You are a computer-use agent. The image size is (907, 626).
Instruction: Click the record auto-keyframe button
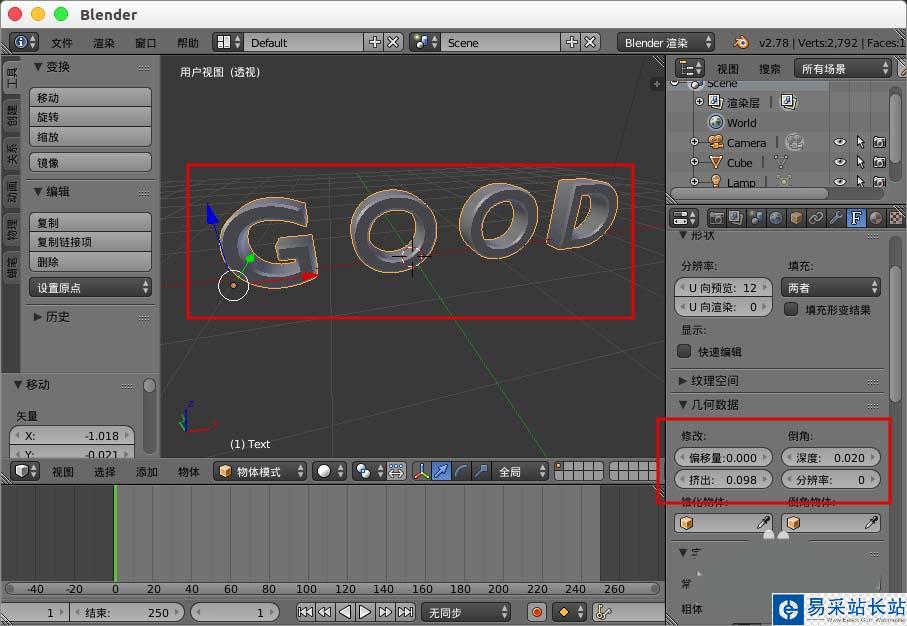[x=537, y=612]
